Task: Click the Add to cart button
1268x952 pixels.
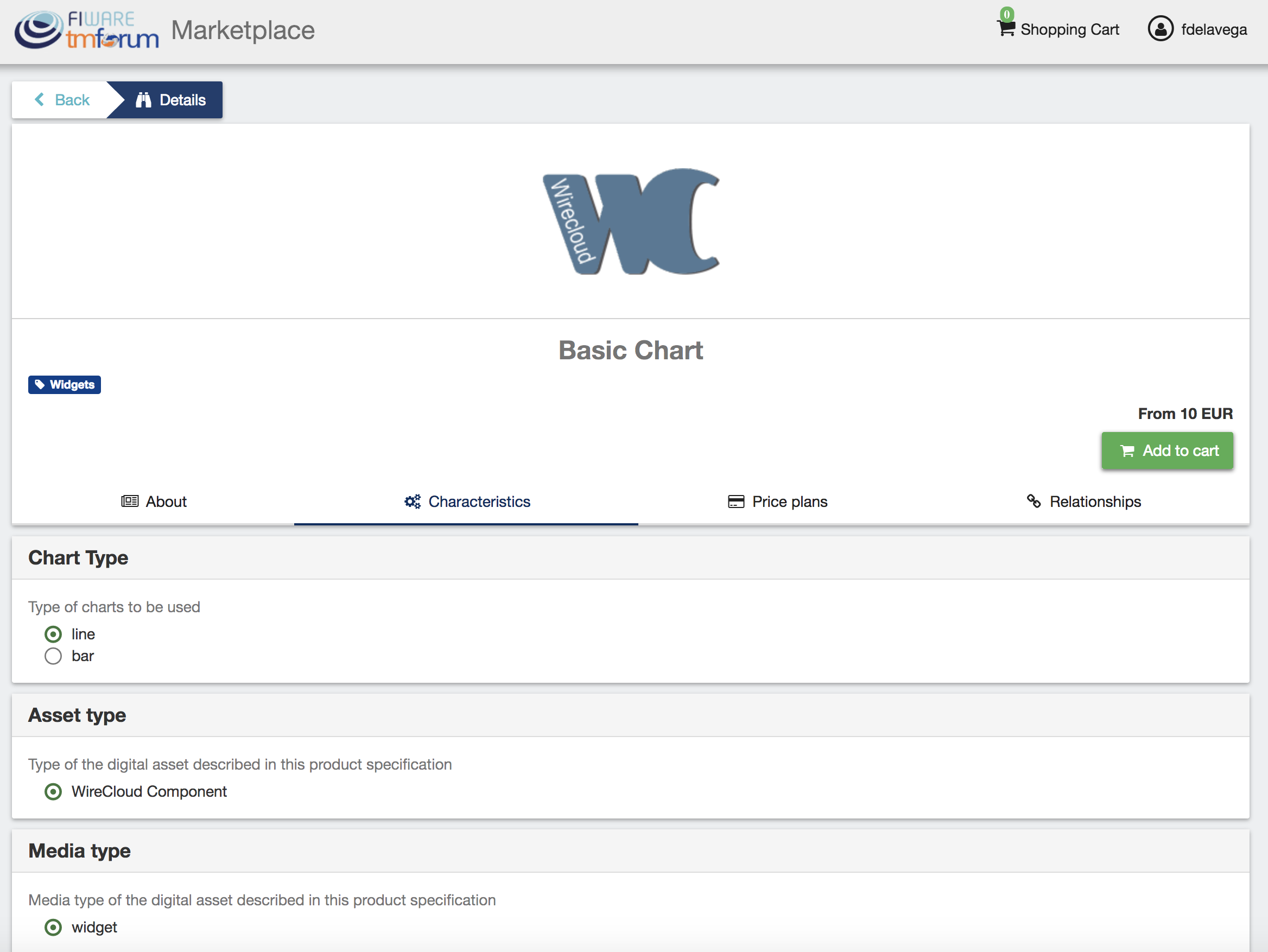Action: (x=1167, y=450)
